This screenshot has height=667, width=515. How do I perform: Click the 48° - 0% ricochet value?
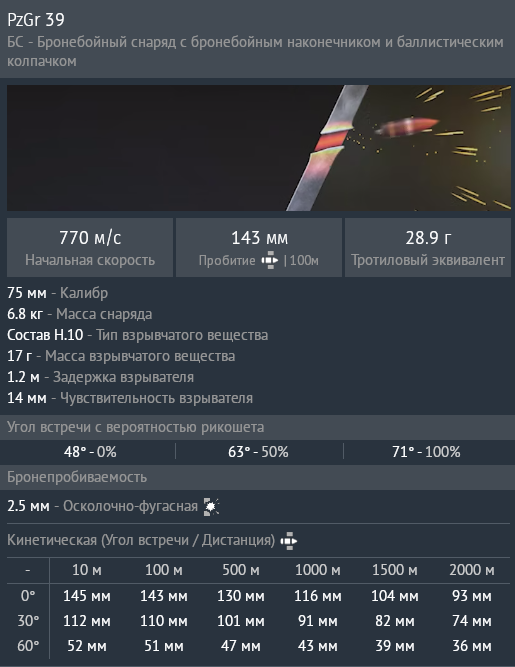90,452
